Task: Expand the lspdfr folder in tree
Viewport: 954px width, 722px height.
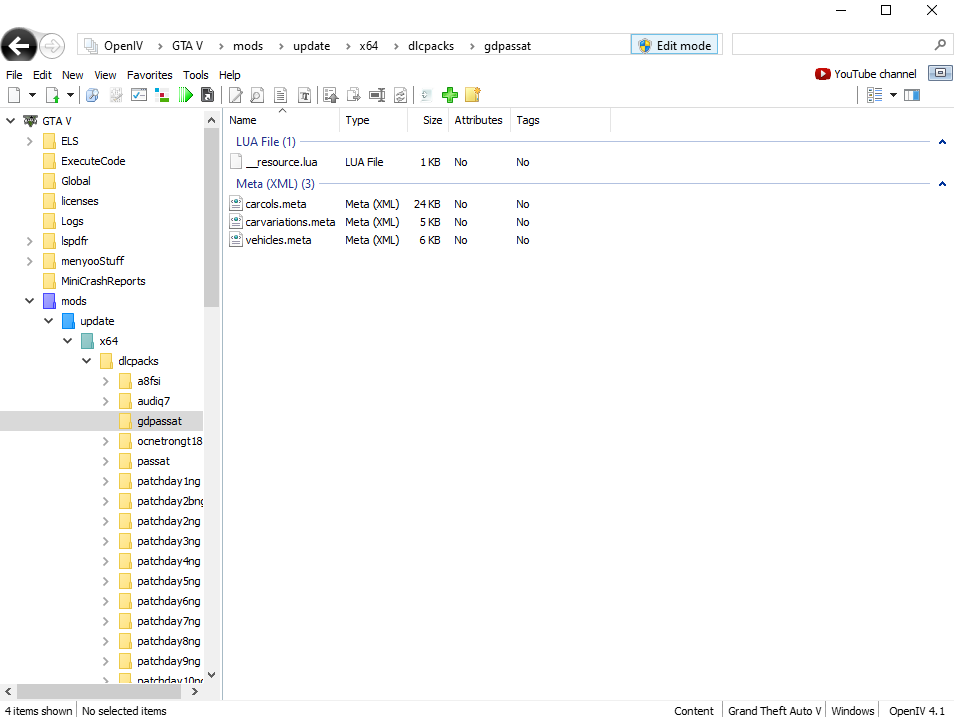Action: click(29, 241)
